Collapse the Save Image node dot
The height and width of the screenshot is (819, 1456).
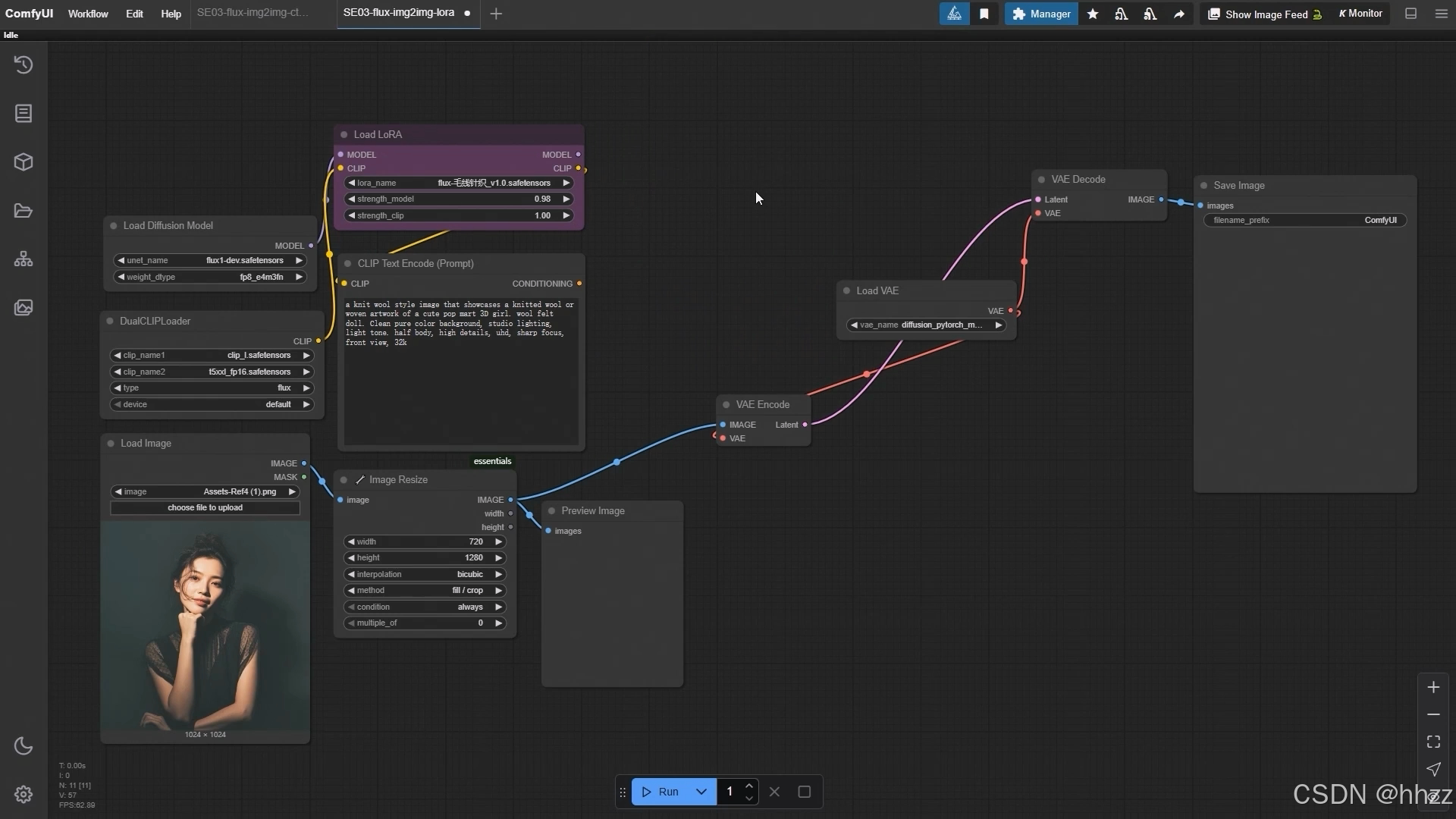pos(1203,186)
